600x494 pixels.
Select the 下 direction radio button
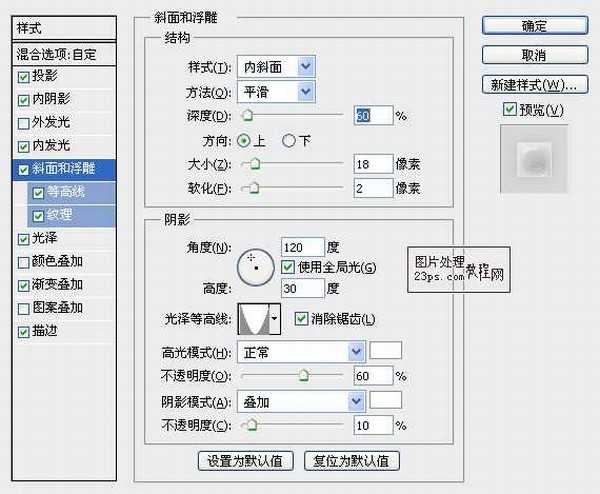coord(290,140)
